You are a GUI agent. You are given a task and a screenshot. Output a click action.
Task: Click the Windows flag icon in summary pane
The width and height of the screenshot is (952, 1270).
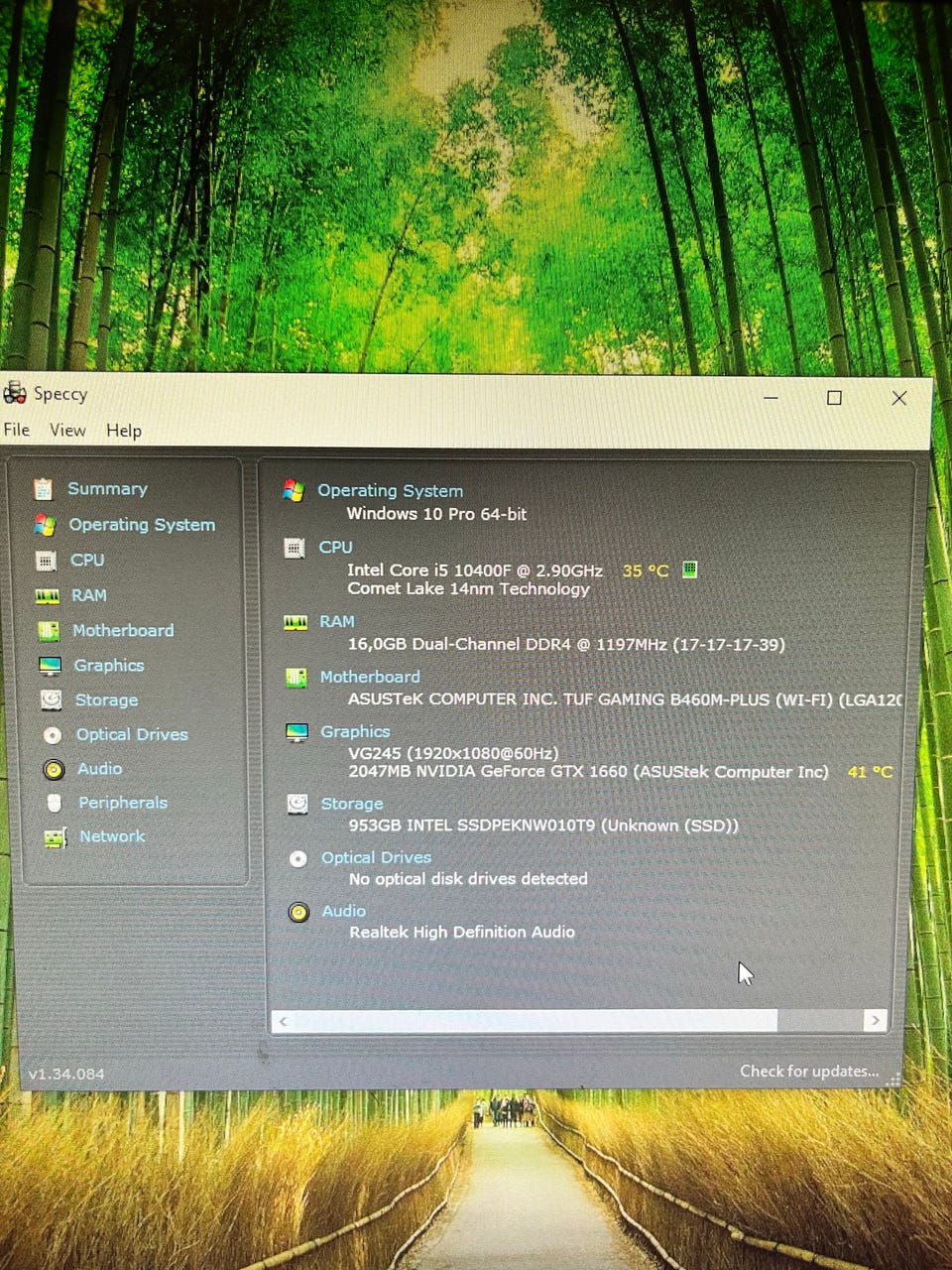coord(293,490)
